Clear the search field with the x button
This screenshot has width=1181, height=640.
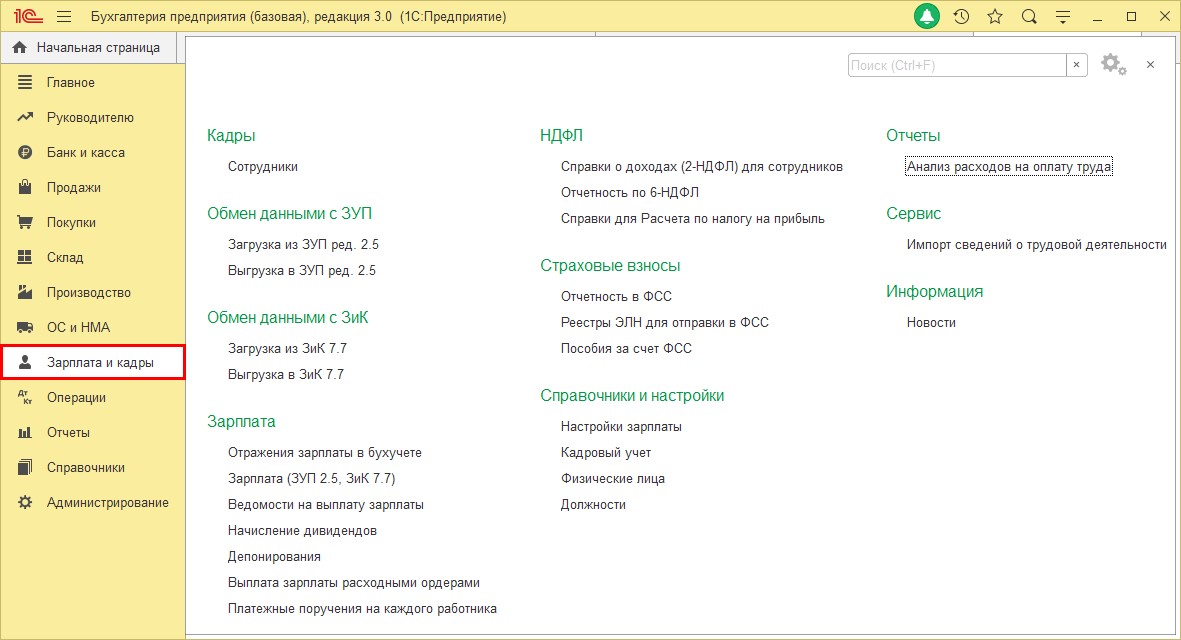[1077, 65]
